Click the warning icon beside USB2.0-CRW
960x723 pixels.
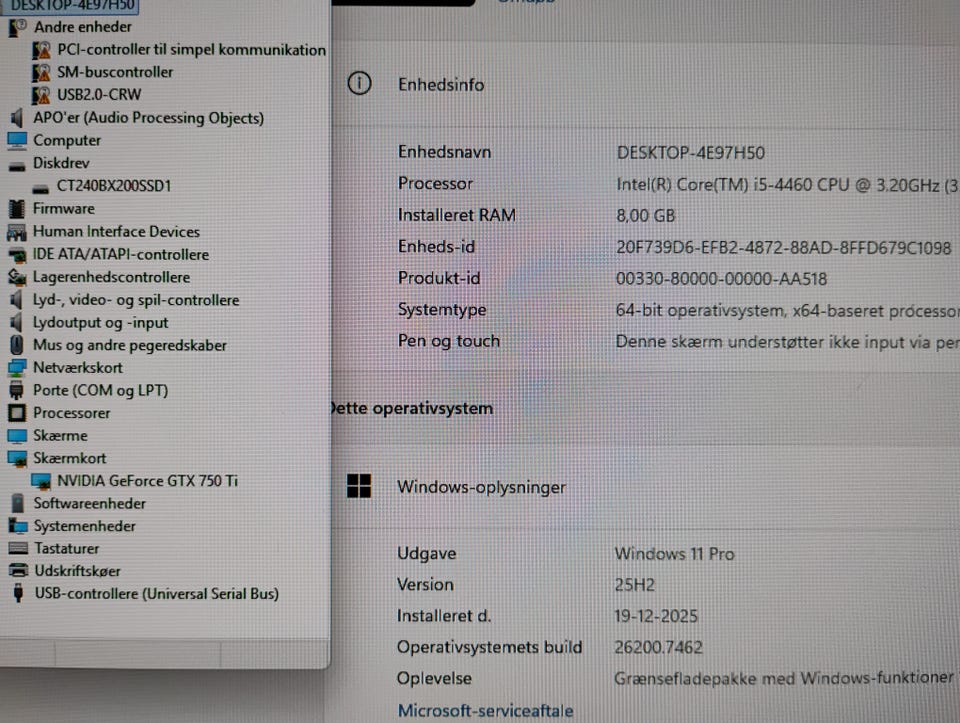coord(41,95)
